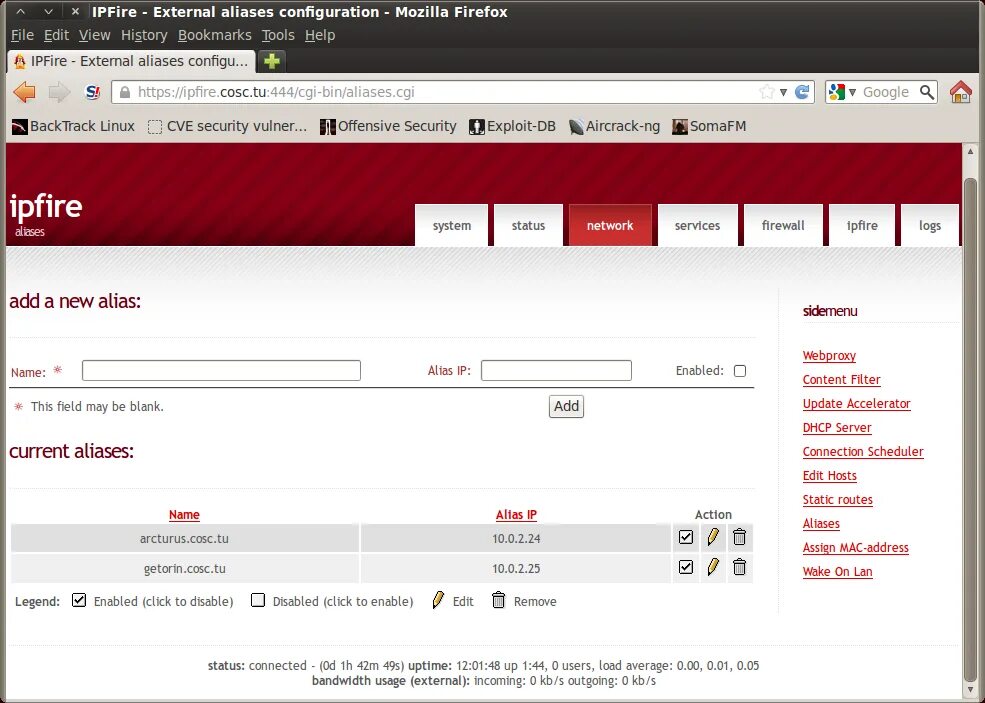Open Aircrack-ng bookmark

point(614,126)
